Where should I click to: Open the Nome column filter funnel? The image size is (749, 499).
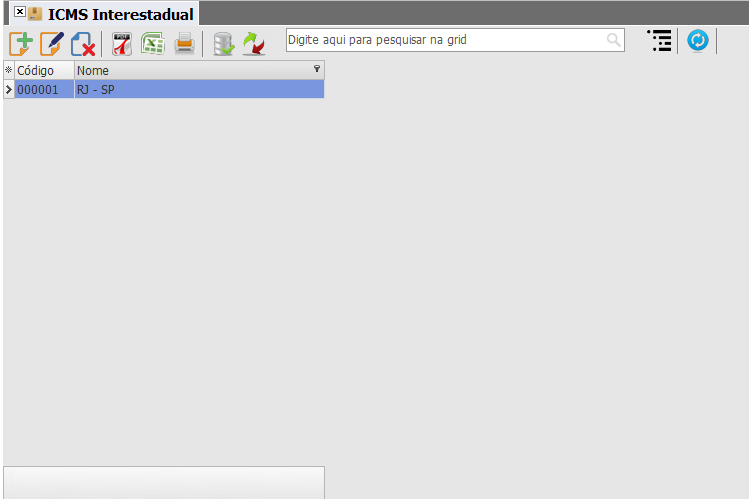[x=317, y=69]
